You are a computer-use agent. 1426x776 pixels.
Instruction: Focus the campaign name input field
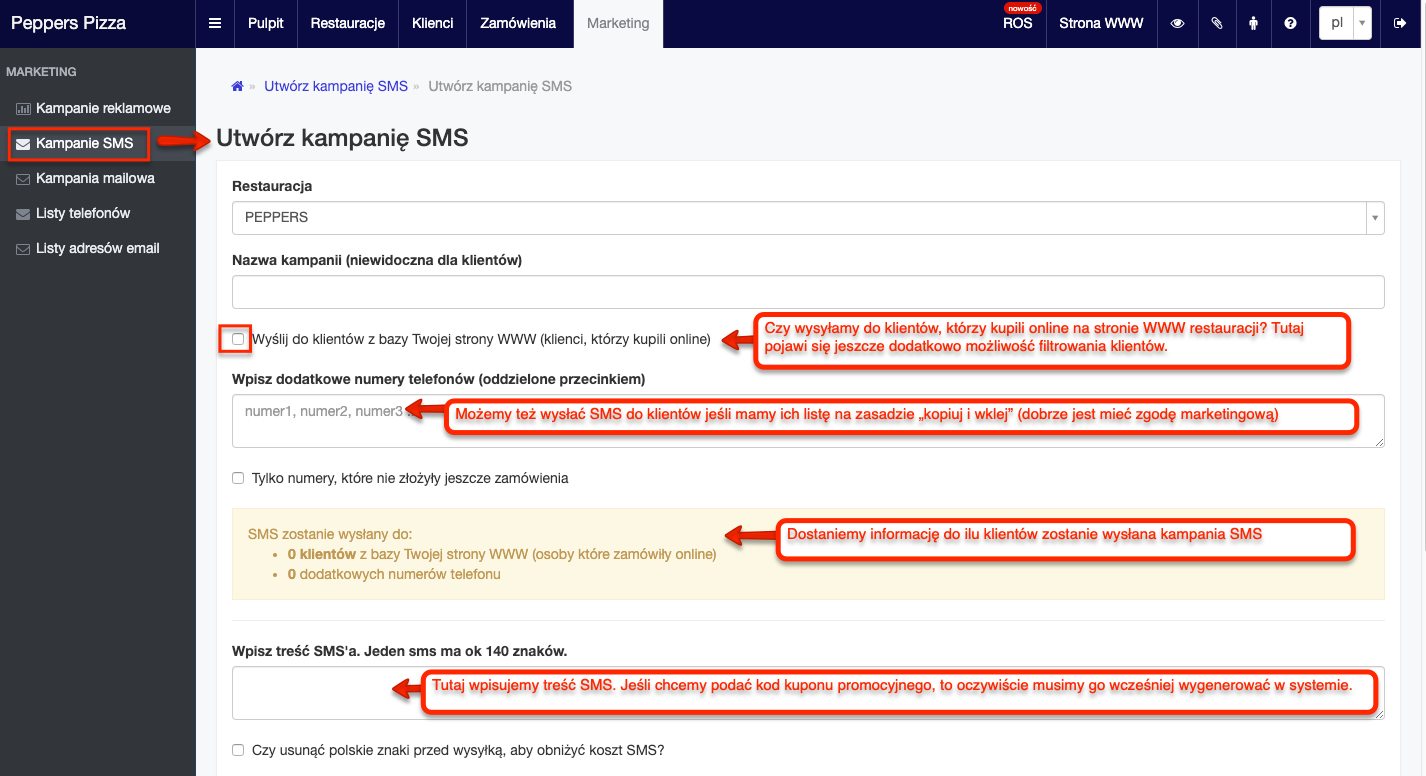808,292
